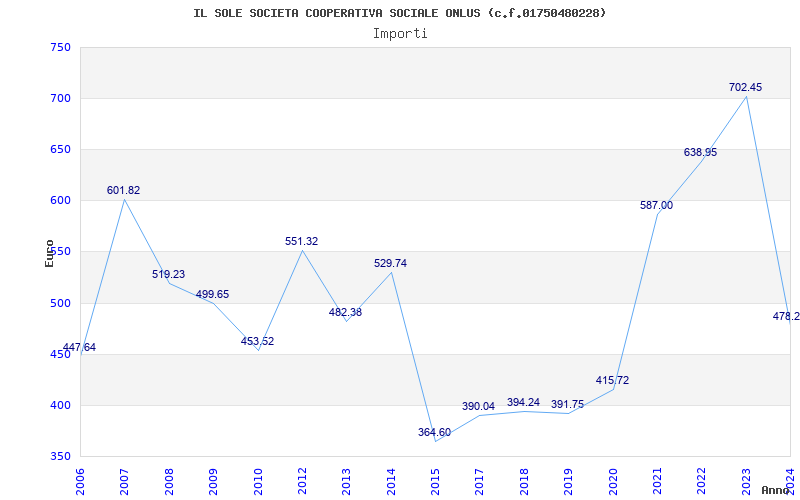800x500 pixels.
Task: Select the 2019 x-axis year label
Action: click(568, 481)
